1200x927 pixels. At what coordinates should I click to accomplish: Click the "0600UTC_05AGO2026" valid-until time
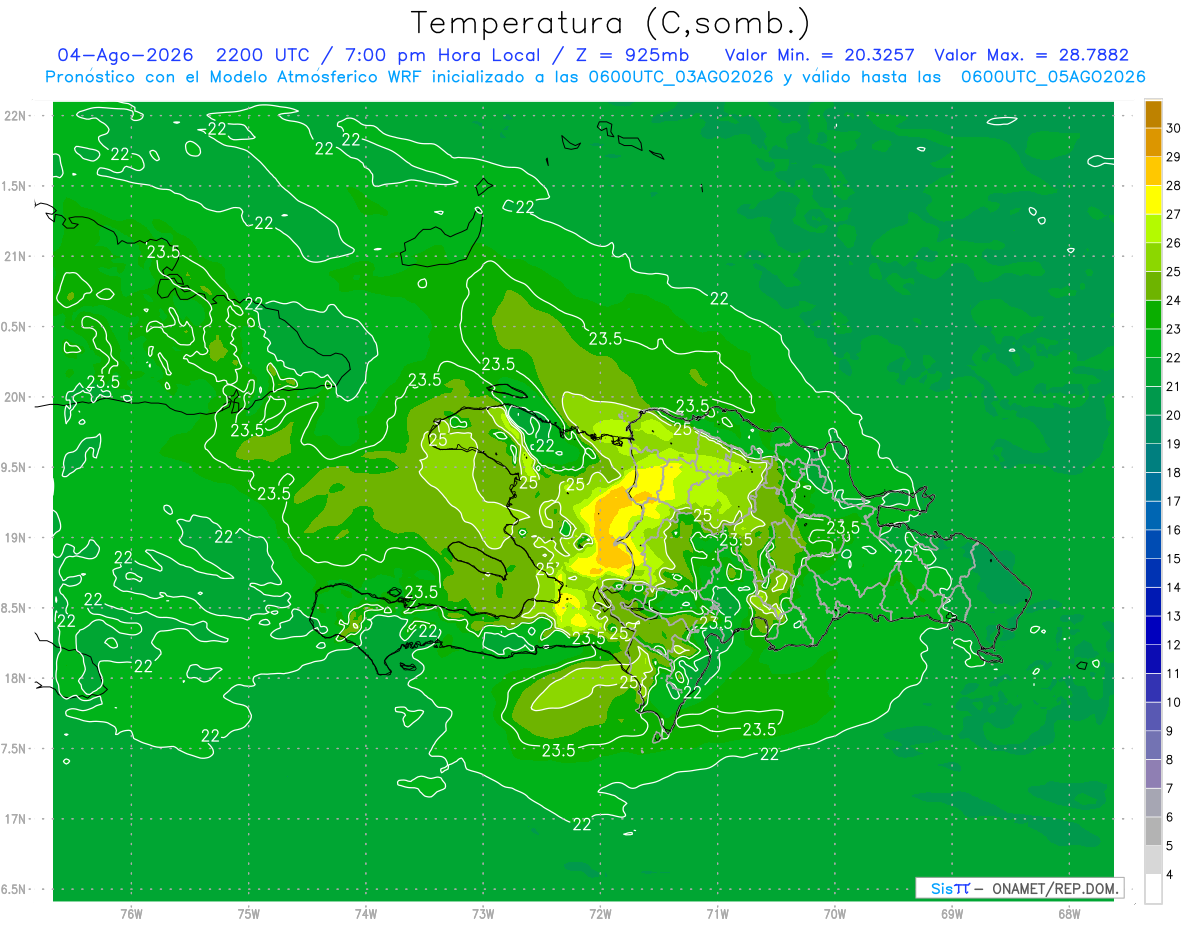[x=1053, y=76]
